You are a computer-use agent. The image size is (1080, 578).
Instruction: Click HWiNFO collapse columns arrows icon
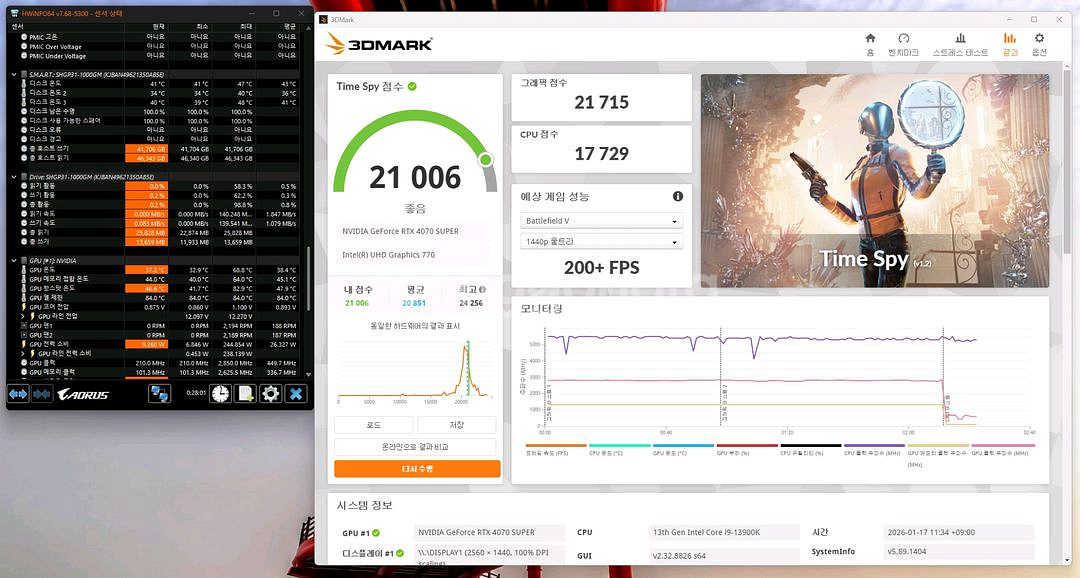coord(42,394)
